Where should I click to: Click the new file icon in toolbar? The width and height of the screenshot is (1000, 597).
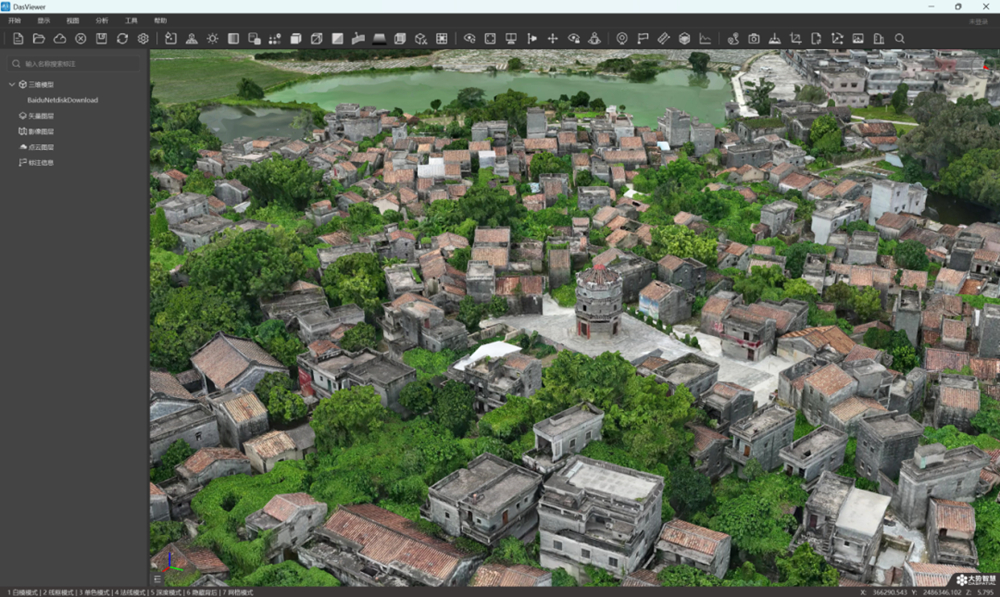click(x=18, y=39)
